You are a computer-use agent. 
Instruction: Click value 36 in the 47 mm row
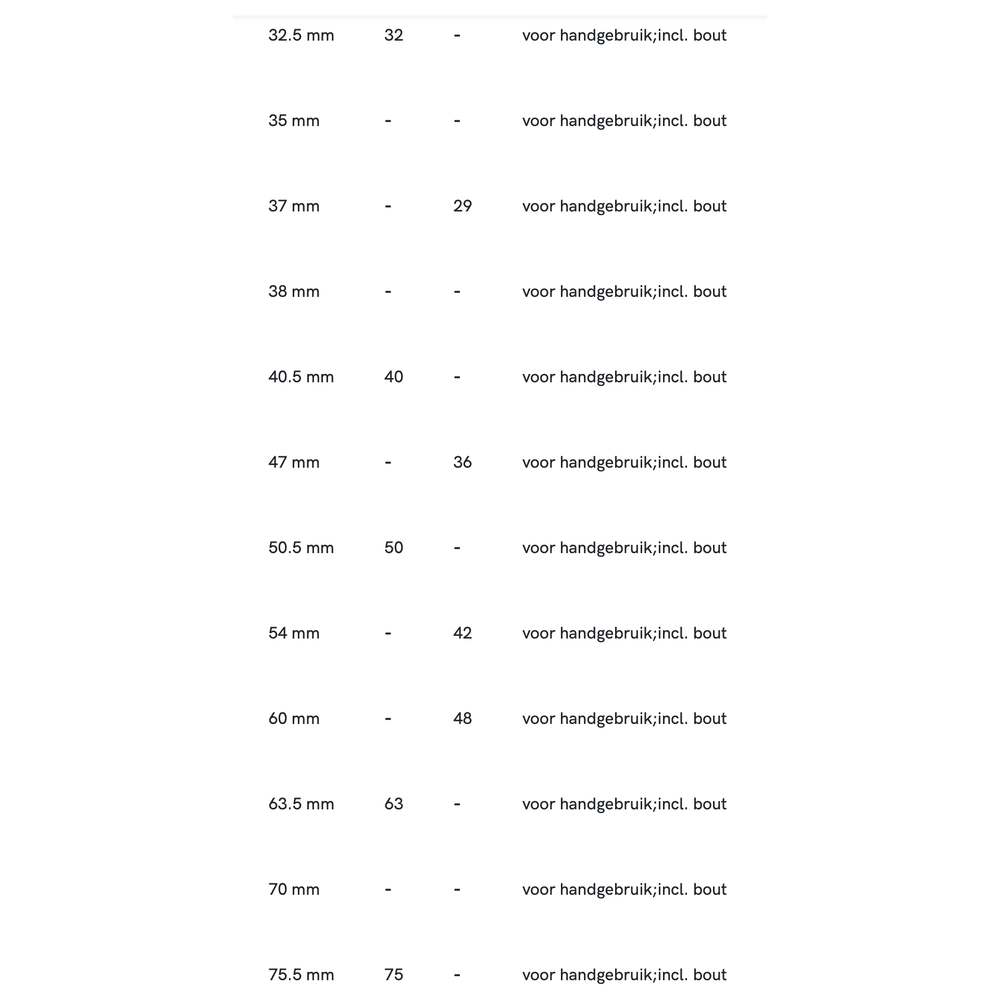coord(462,463)
